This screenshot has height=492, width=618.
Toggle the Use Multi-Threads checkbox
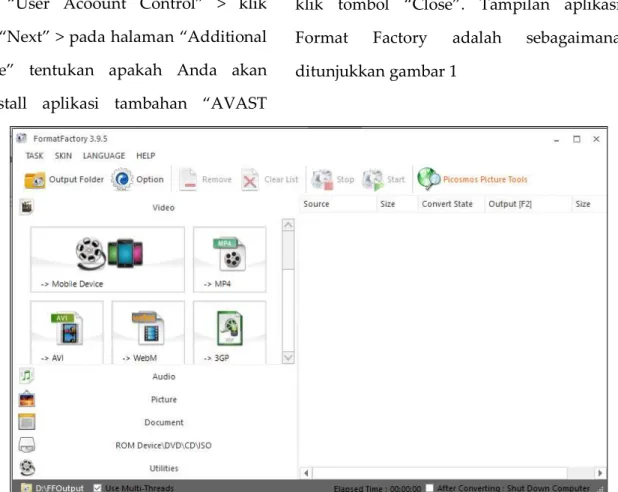point(97,488)
